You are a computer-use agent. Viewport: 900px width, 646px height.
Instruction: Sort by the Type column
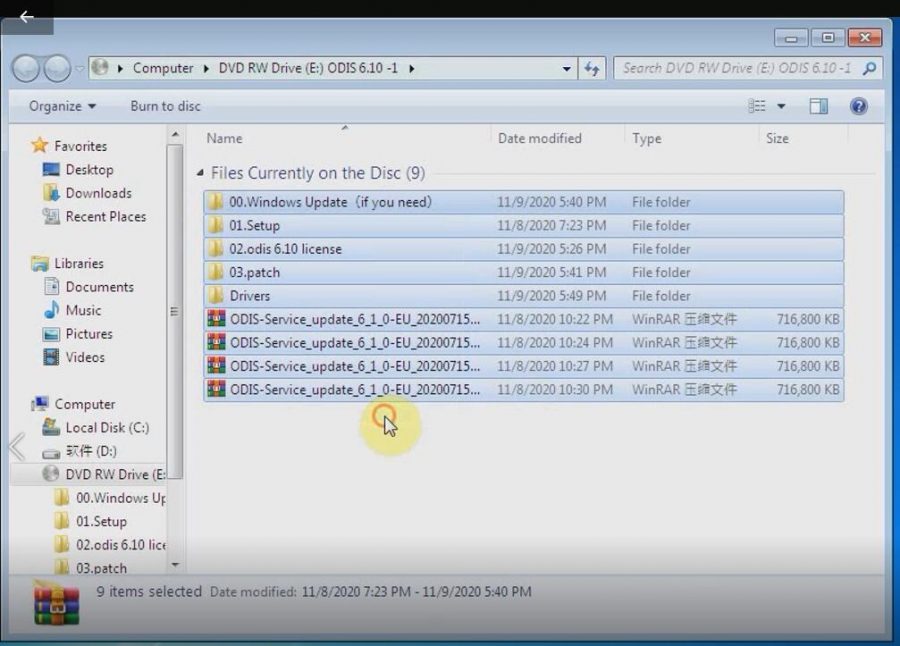pyautogui.click(x=646, y=138)
